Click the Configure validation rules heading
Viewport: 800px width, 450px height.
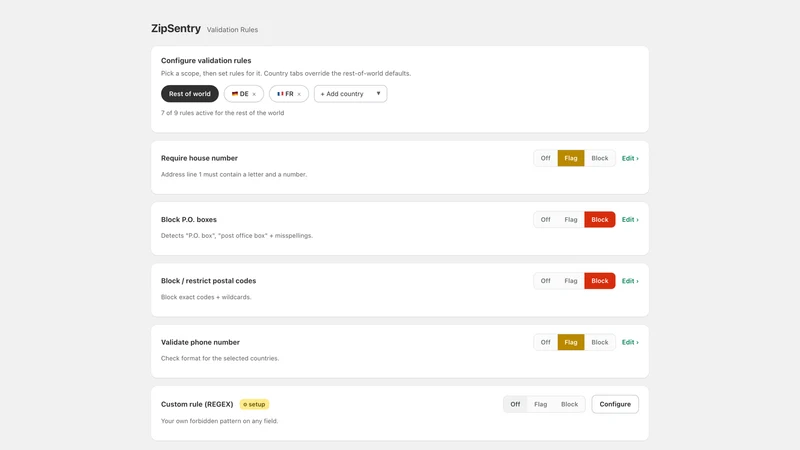(x=206, y=60)
